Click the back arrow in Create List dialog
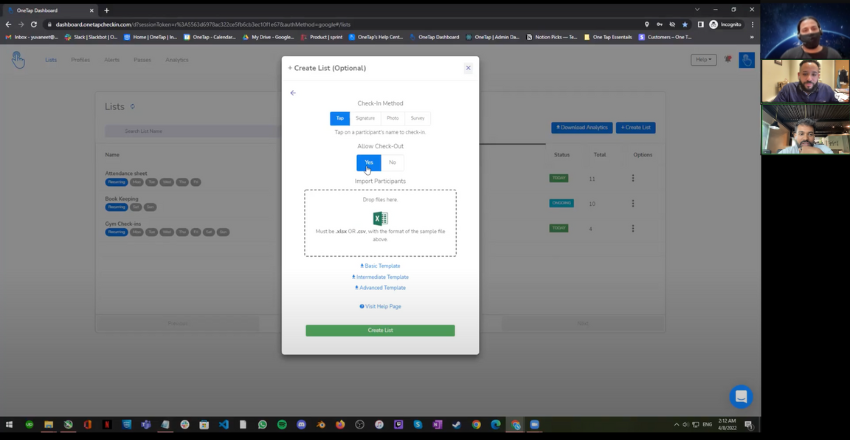The image size is (850, 440). tap(293, 93)
